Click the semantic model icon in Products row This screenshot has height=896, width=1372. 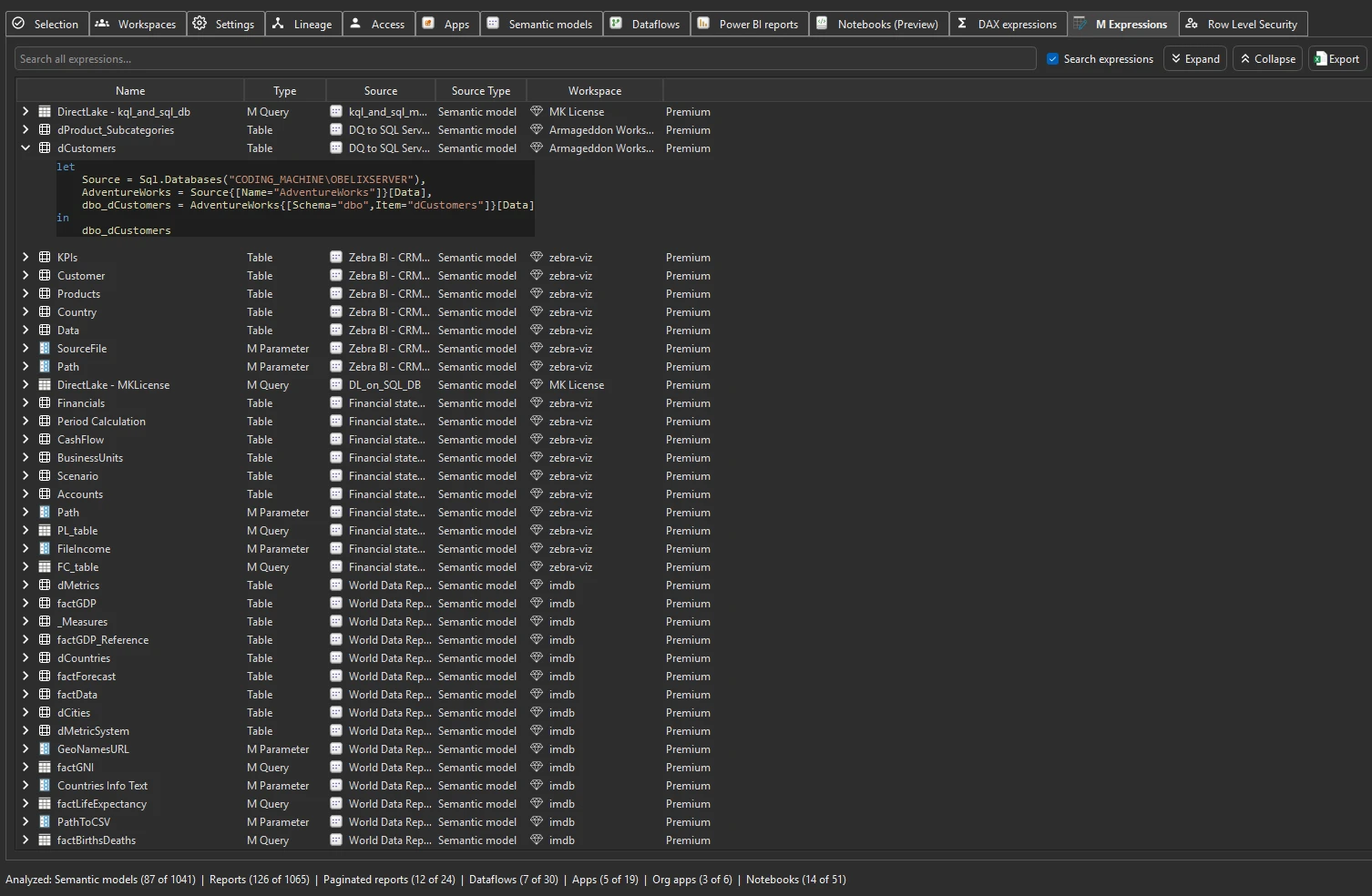click(336, 294)
